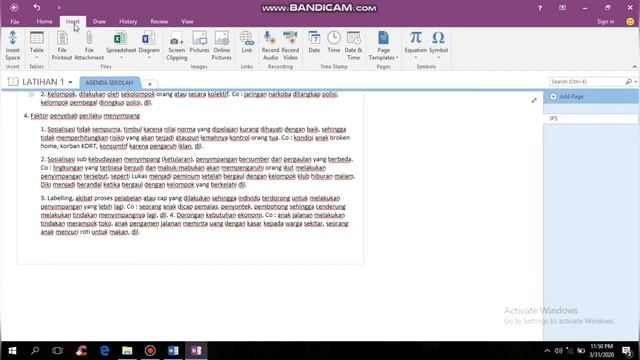Image resolution: width=640 pixels, height=360 pixels.
Task: Open Page Templates
Action: pos(383,45)
